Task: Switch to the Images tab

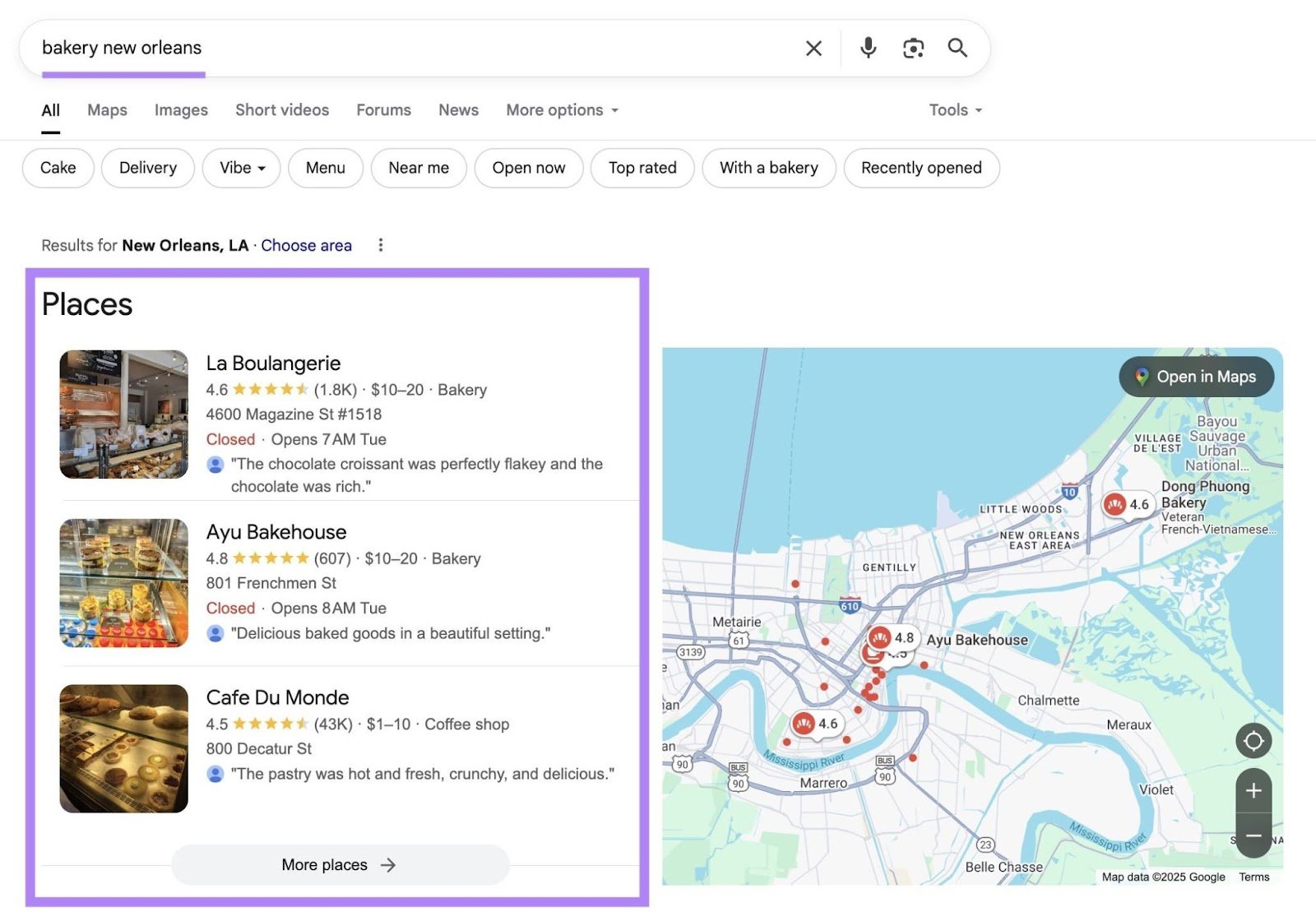Action: click(180, 109)
